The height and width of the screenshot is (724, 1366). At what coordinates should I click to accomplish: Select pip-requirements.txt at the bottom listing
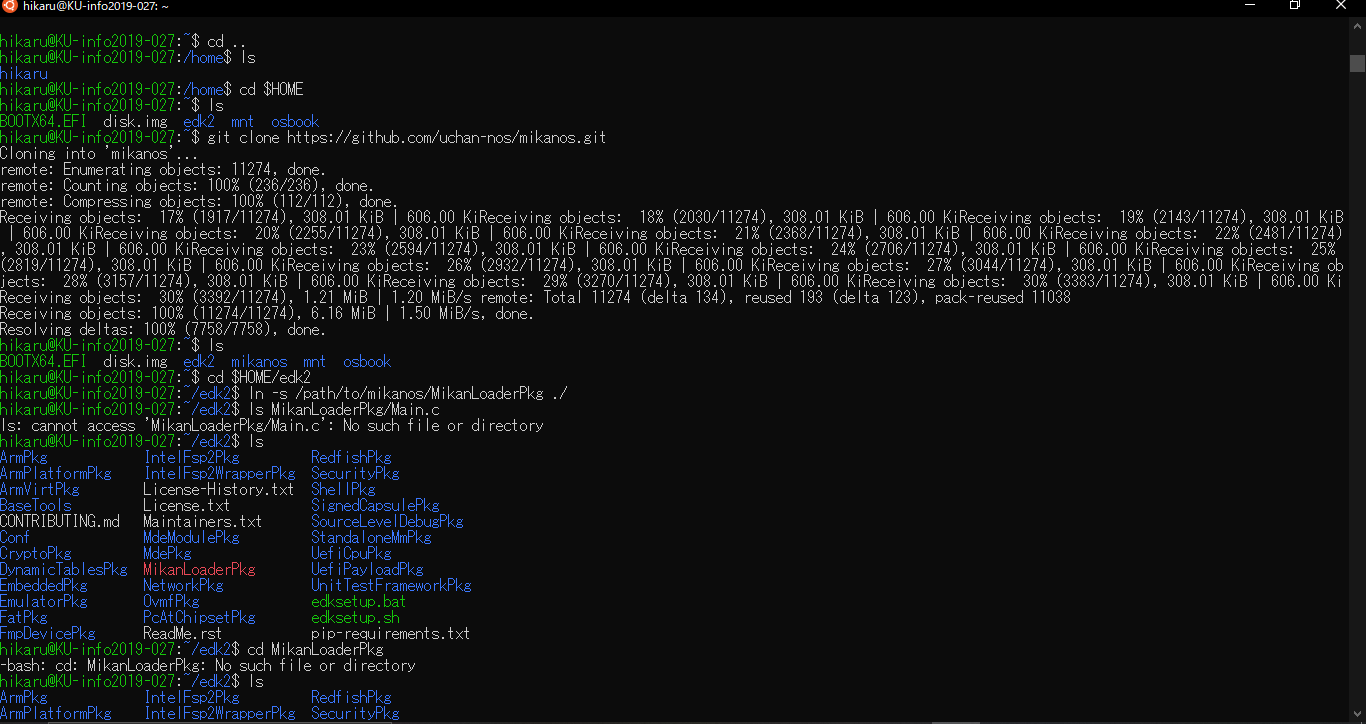tap(390, 633)
